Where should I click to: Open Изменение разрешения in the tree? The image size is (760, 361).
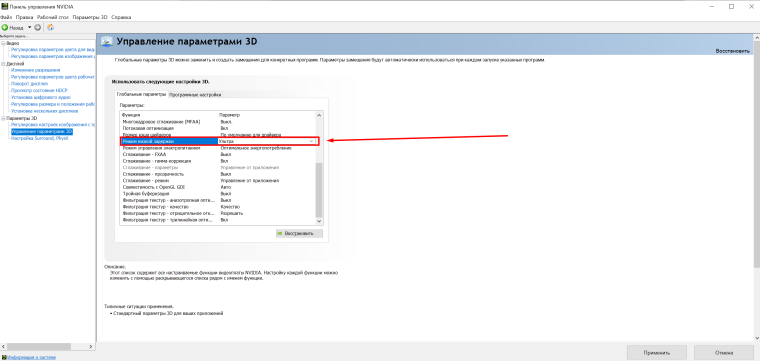click(x=35, y=70)
